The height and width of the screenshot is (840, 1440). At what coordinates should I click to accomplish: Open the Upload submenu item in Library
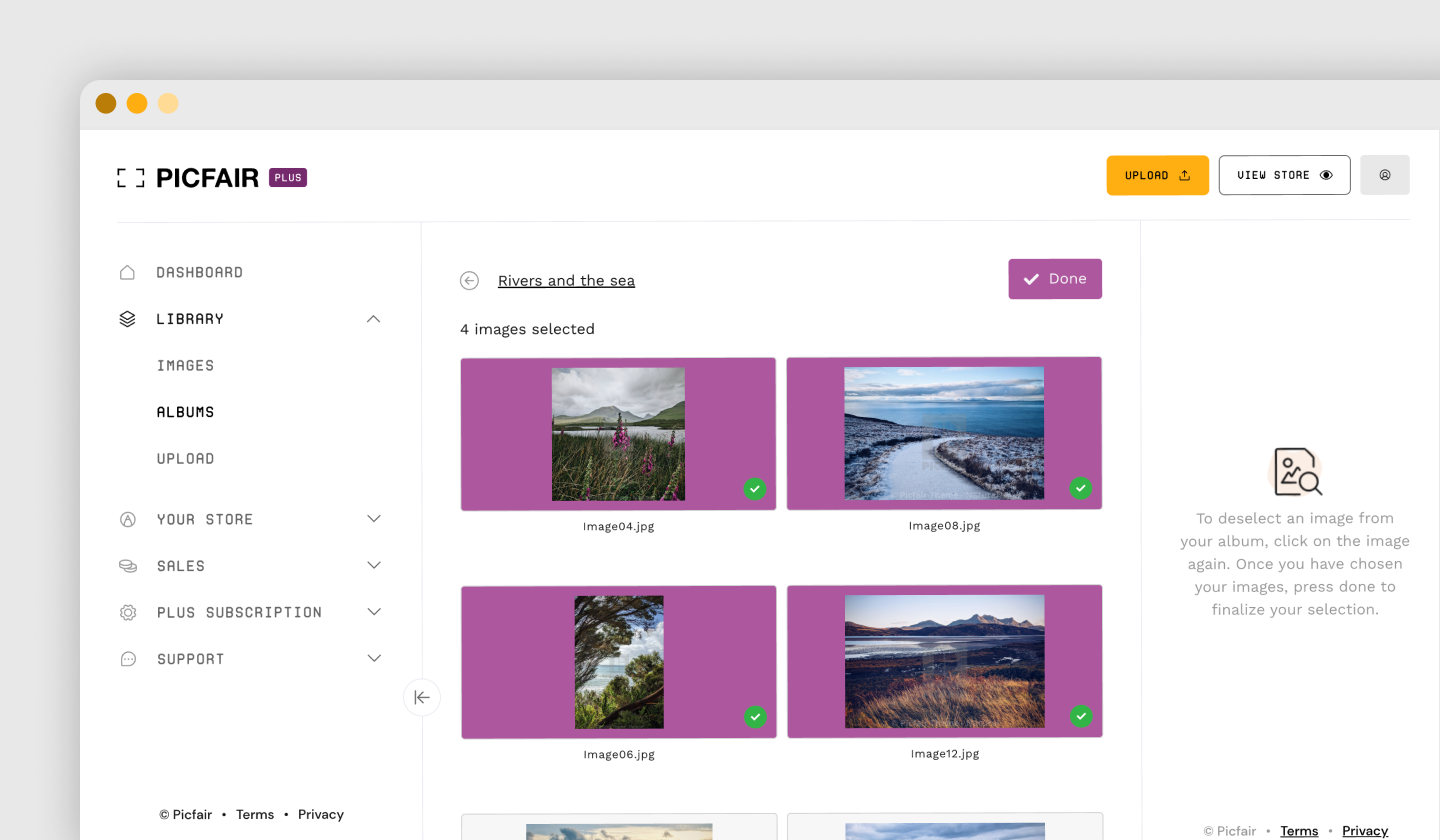(185, 459)
